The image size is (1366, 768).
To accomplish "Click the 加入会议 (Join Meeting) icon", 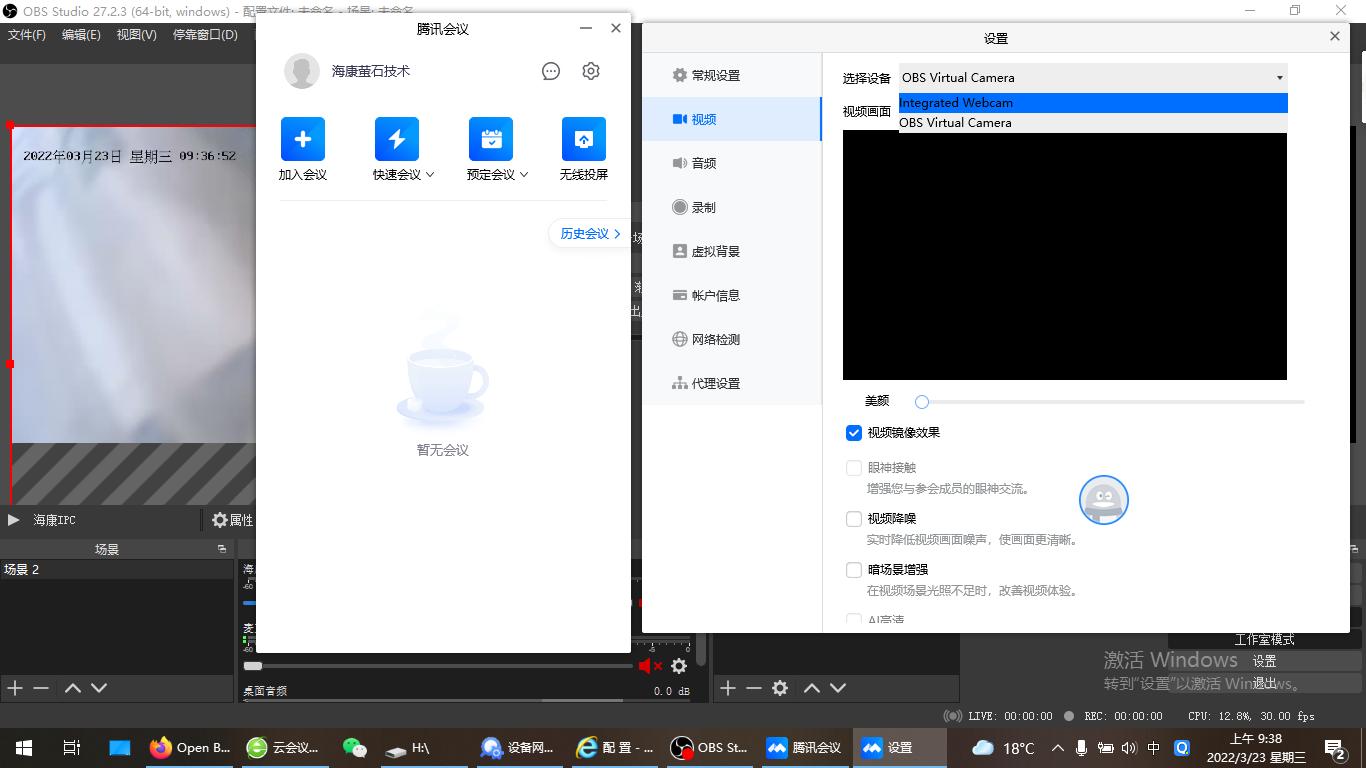I will coord(302,138).
